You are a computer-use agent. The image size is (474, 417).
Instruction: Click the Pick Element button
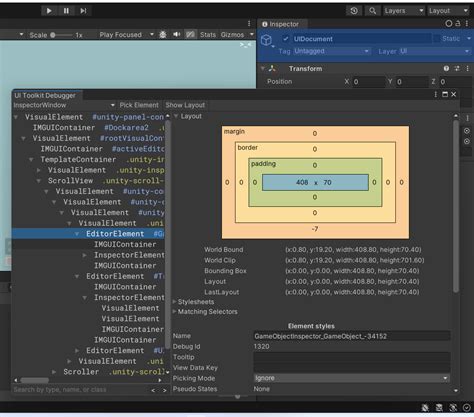(139, 105)
